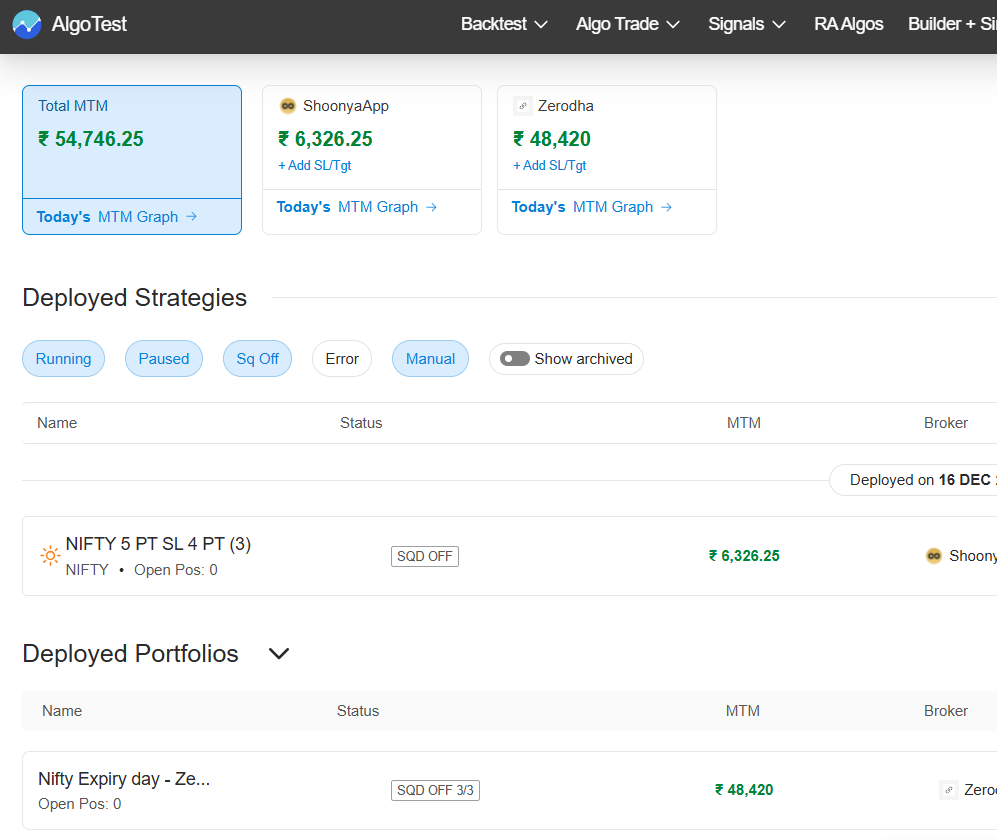Toggle the Show archived switch
The image size is (997, 840).
tap(514, 359)
